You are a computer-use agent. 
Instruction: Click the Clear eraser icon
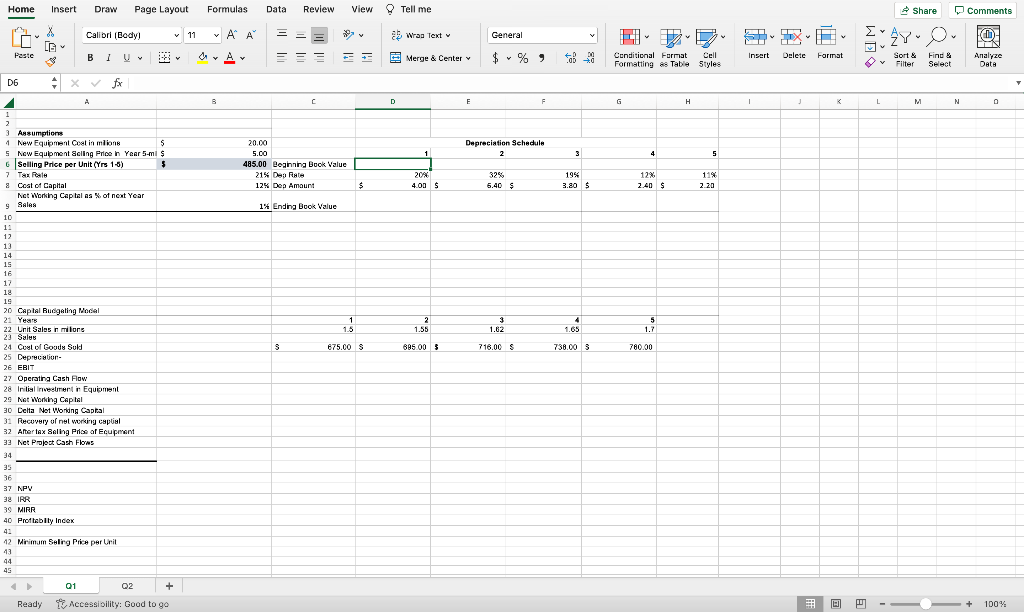pyautogui.click(x=871, y=62)
